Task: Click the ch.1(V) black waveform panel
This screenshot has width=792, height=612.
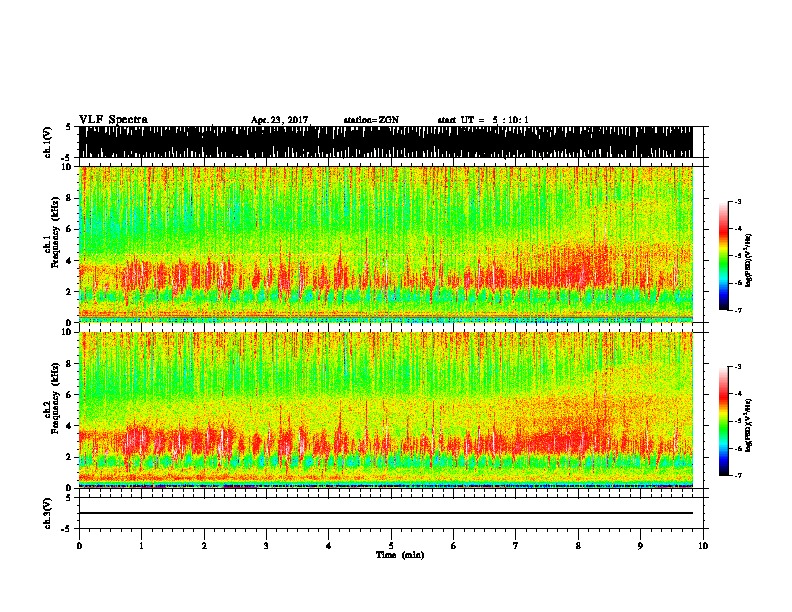Action: point(386,142)
